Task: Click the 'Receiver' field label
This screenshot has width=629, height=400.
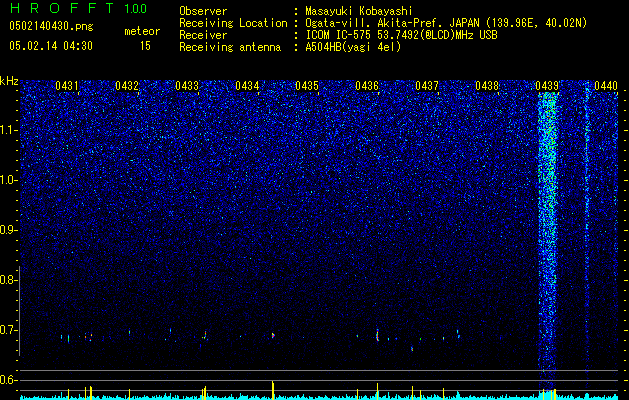Action: point(203,35)
